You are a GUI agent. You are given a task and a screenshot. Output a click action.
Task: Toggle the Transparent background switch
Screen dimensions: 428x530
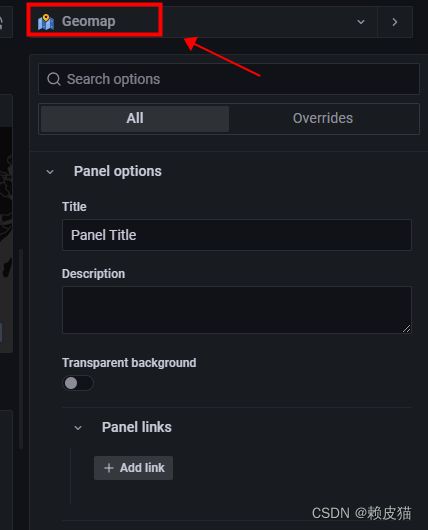[78, 383]
